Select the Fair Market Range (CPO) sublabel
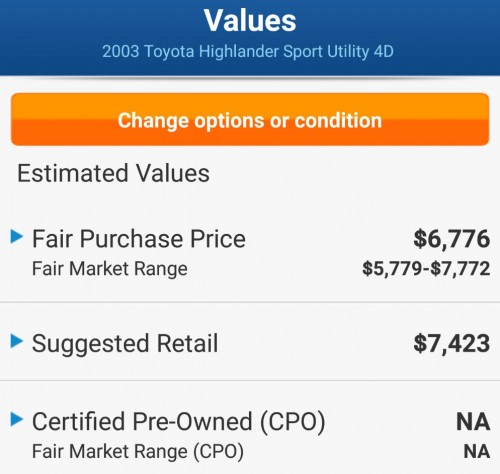 (x=138, y=452)
